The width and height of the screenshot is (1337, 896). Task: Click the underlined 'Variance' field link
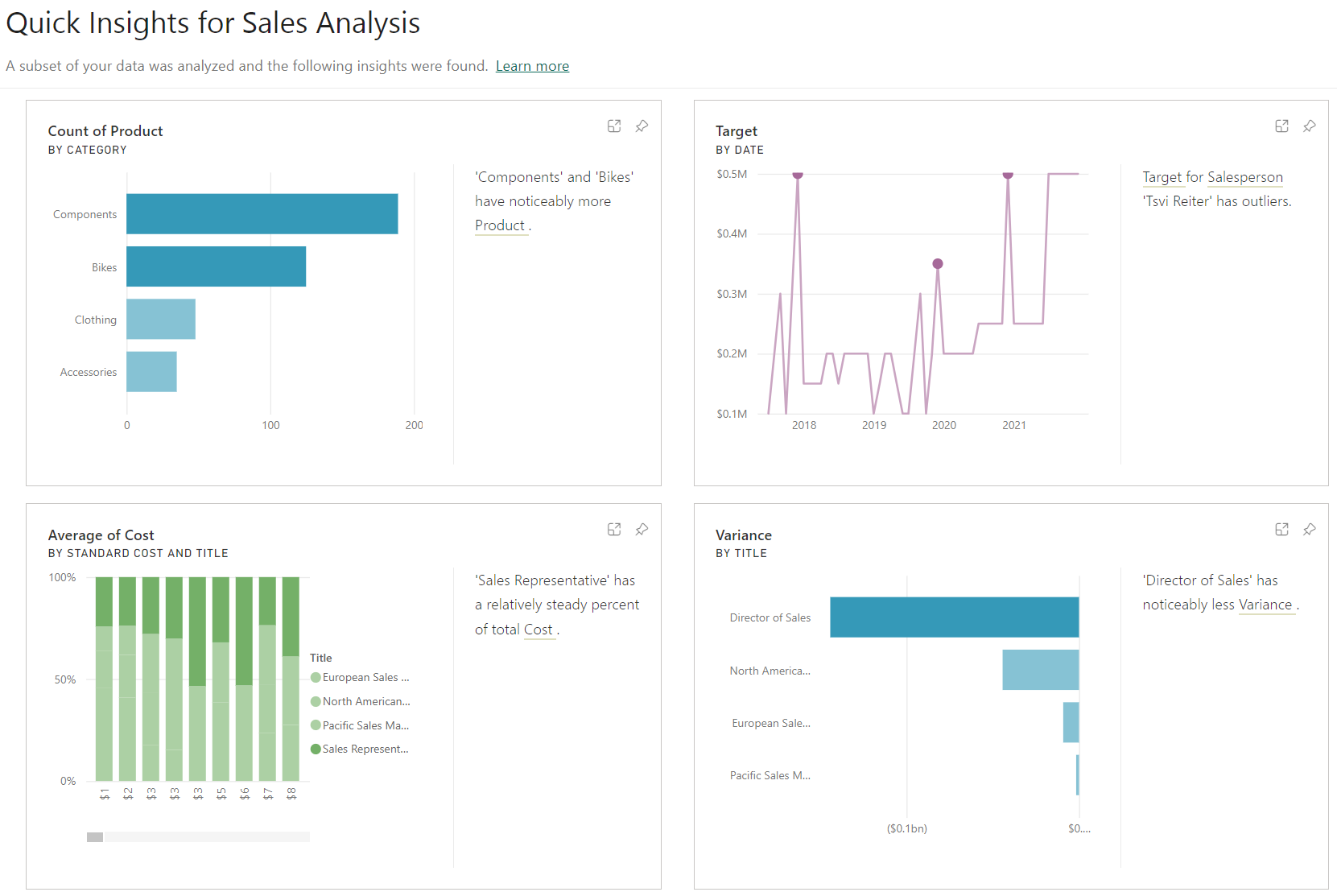click(1265, 605)
